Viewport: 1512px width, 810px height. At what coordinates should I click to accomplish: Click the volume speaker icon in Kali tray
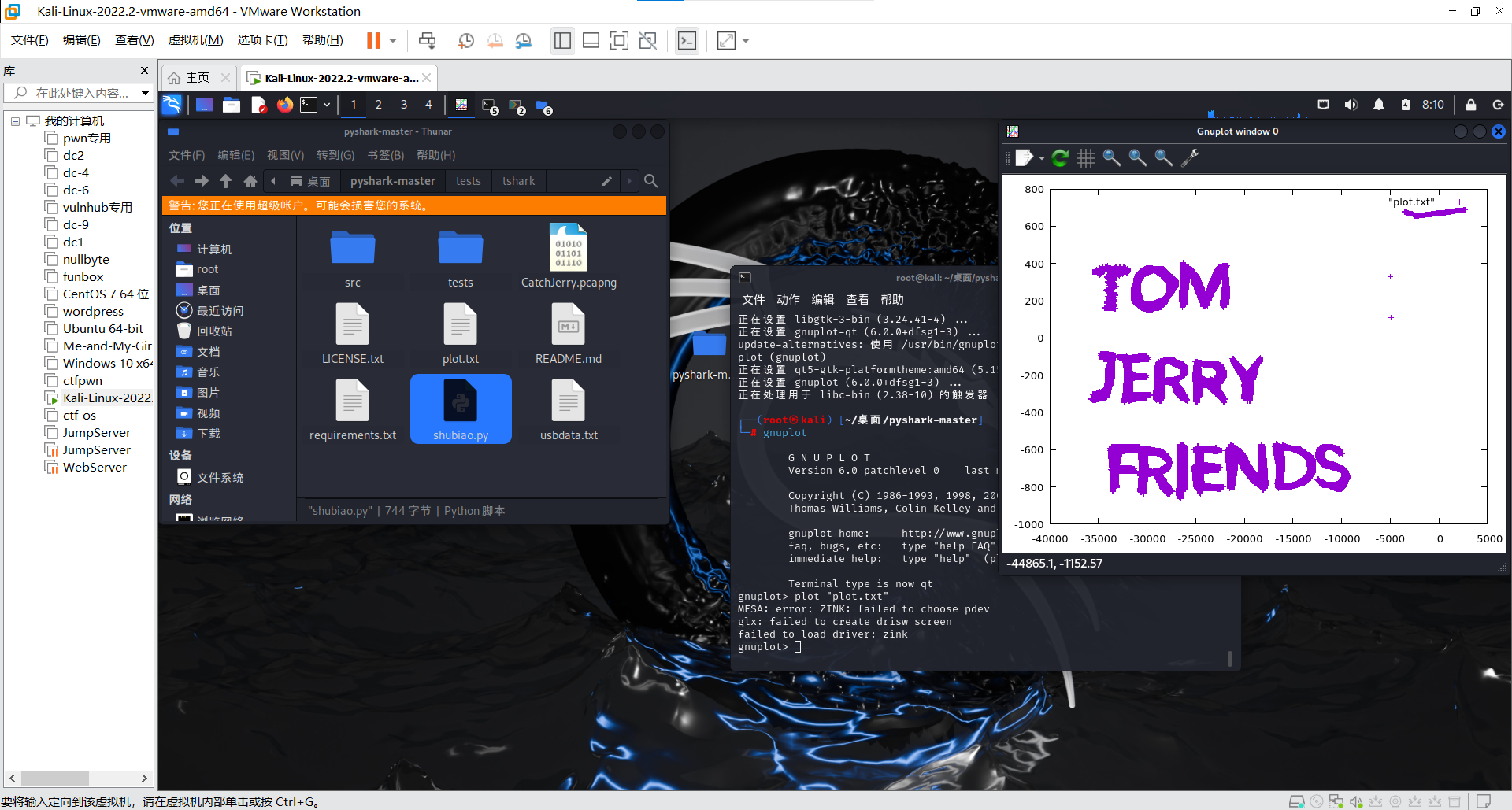1351,105
